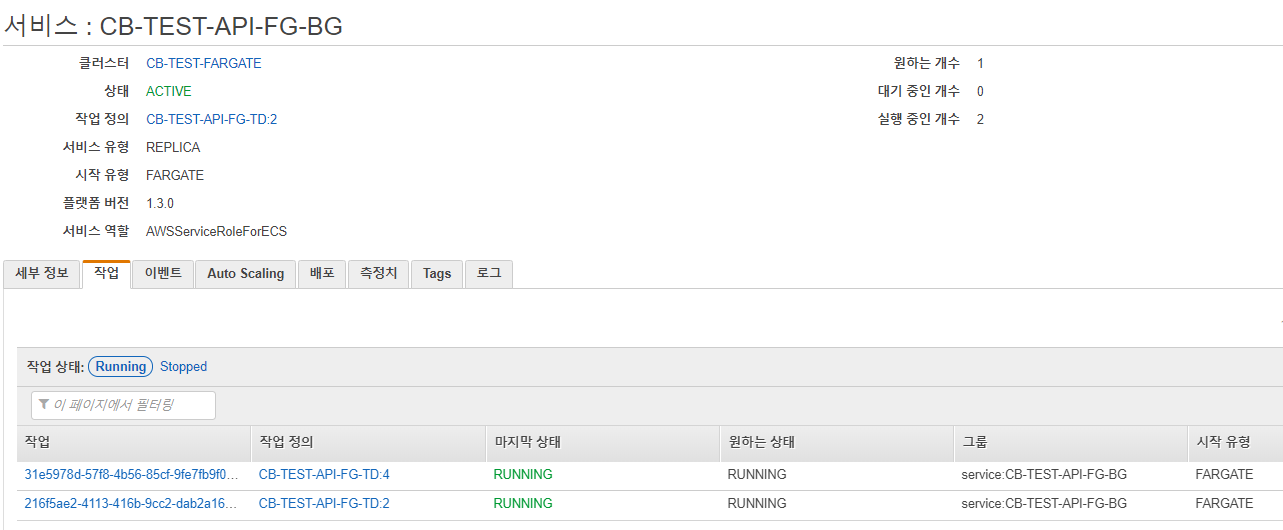Open the CB-TEST-FARGATE cluster link
This screenshot has width=1283, height=530.
point(204,63)
